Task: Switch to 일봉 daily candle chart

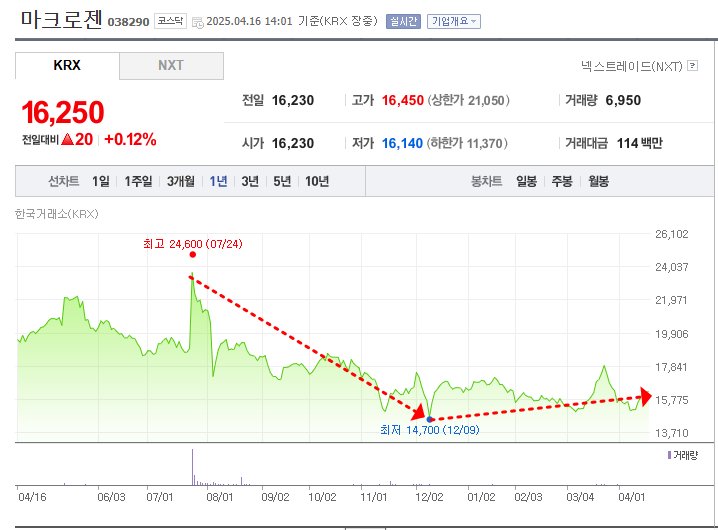Action: pos(527,181)
